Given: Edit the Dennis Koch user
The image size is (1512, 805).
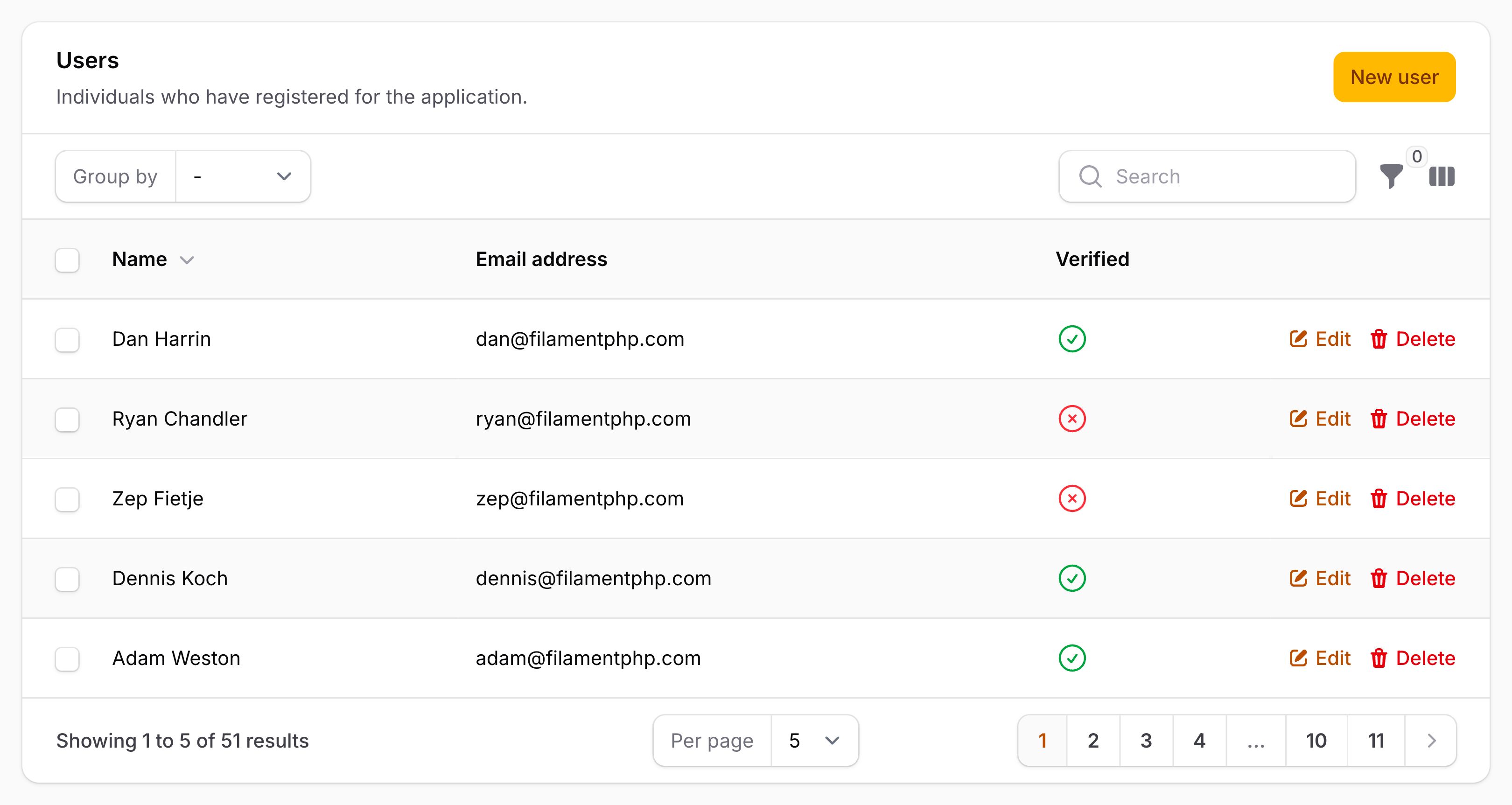Looking at the screenshot, I should (x=1320, y=578).
